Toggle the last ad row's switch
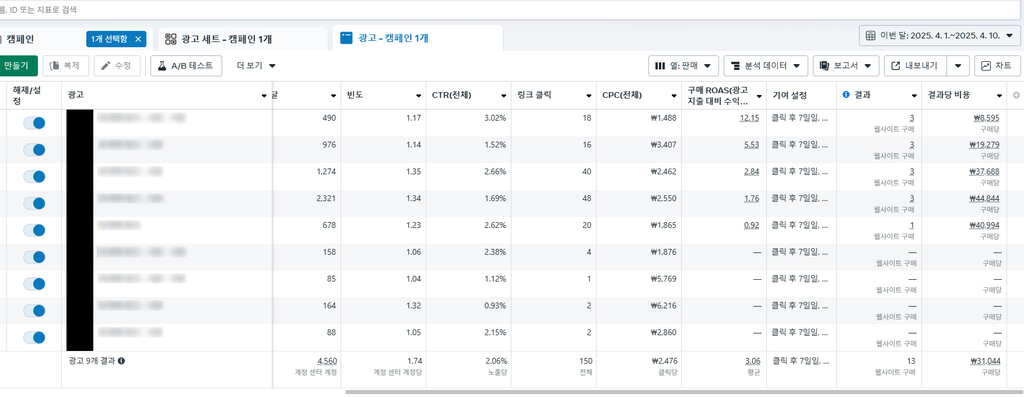Image resolution: width=1024 pixels, height=397 pixels. [34, 337]
